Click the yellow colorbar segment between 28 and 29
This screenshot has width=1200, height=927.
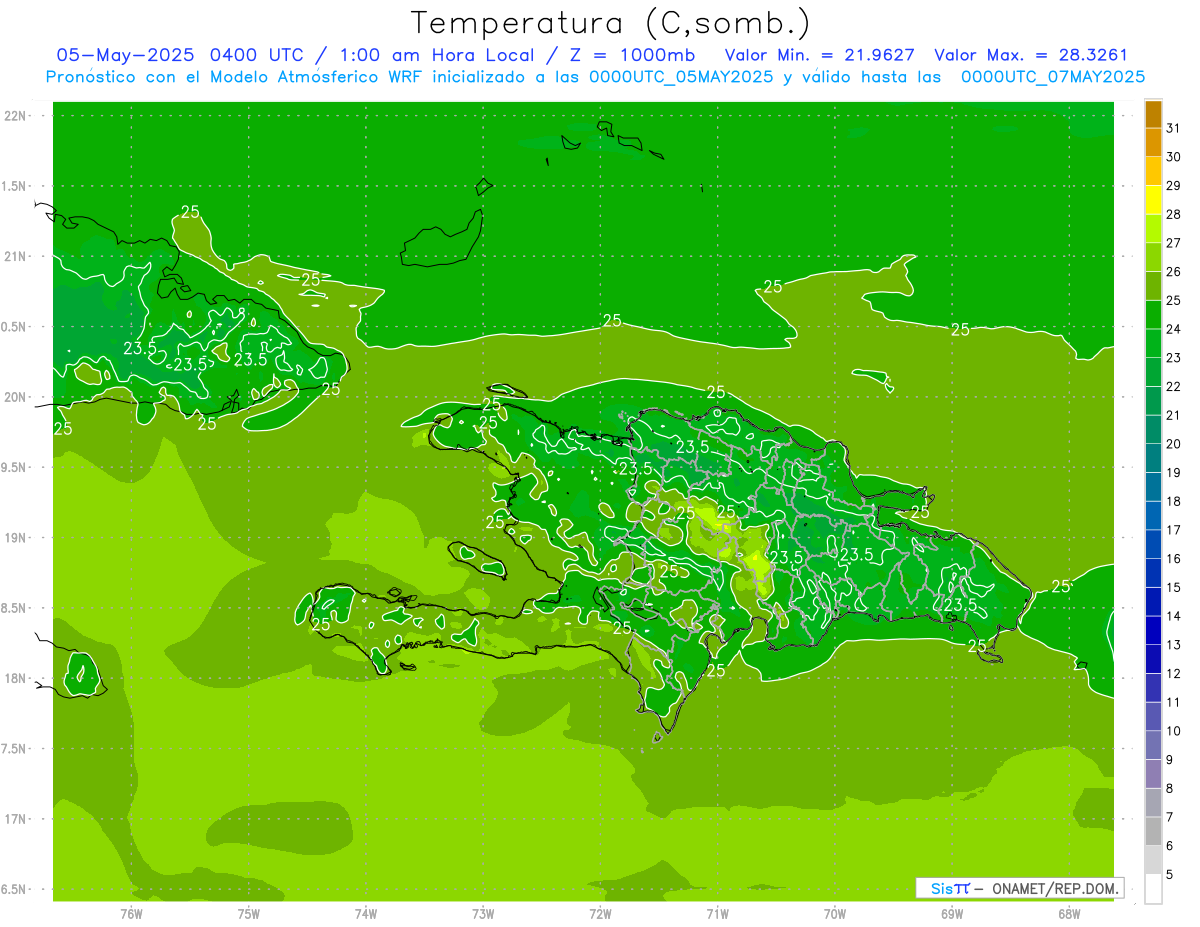tap(1153, 199)
